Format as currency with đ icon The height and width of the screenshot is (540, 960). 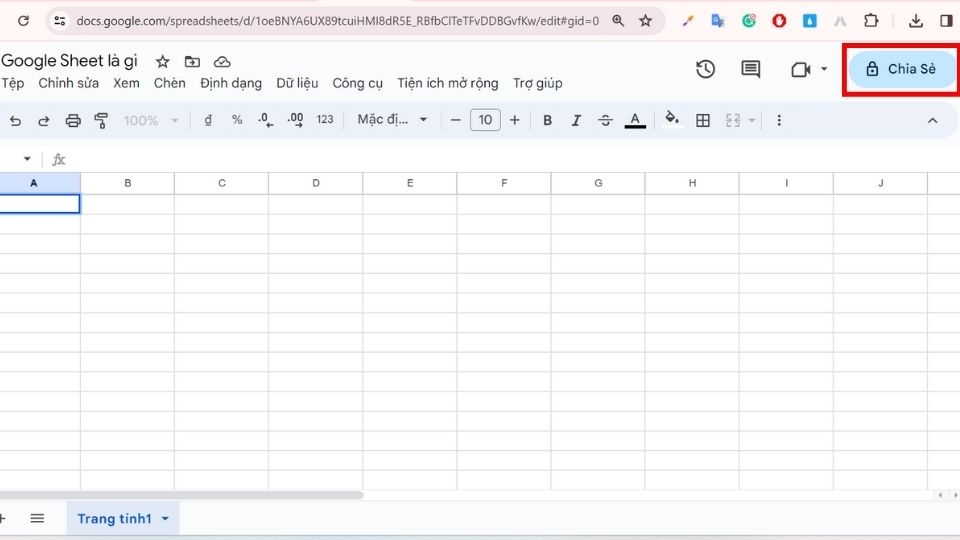pyautogui.click(x=208, y=120)
